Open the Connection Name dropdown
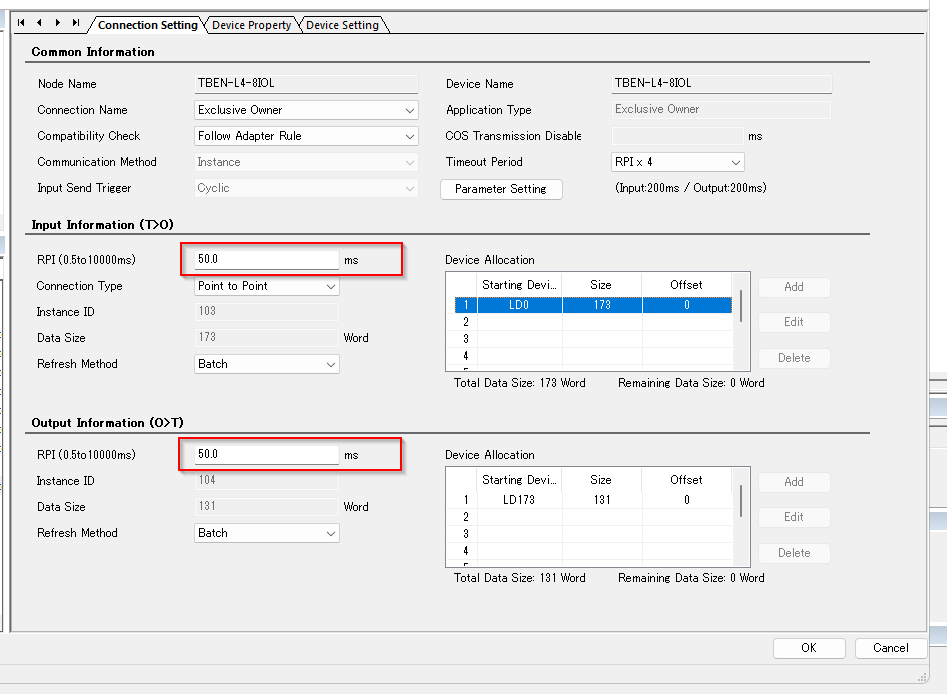This screenshot has width=947, height=694. 306,110
